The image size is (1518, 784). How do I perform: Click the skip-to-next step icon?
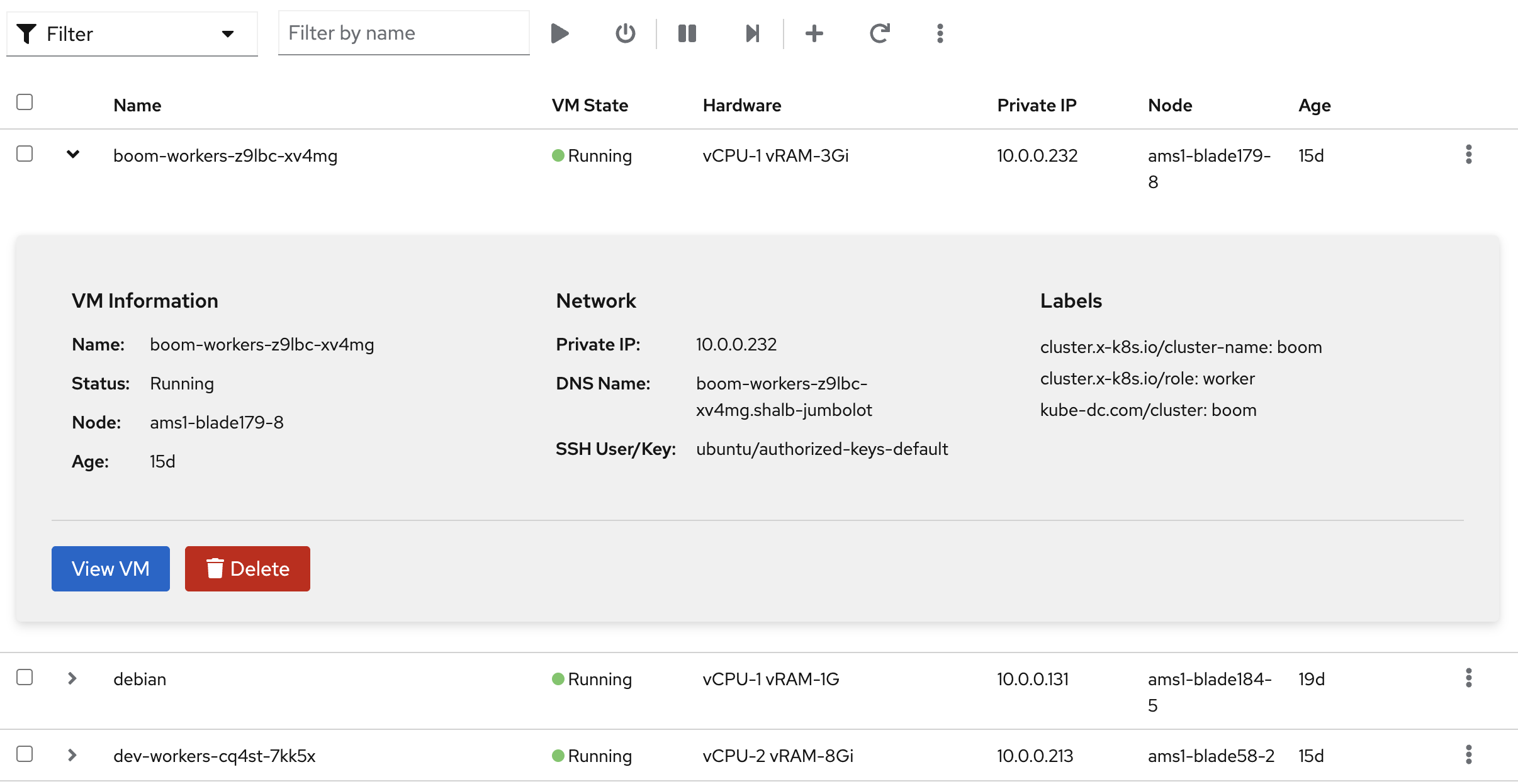[x=752, y=33]
